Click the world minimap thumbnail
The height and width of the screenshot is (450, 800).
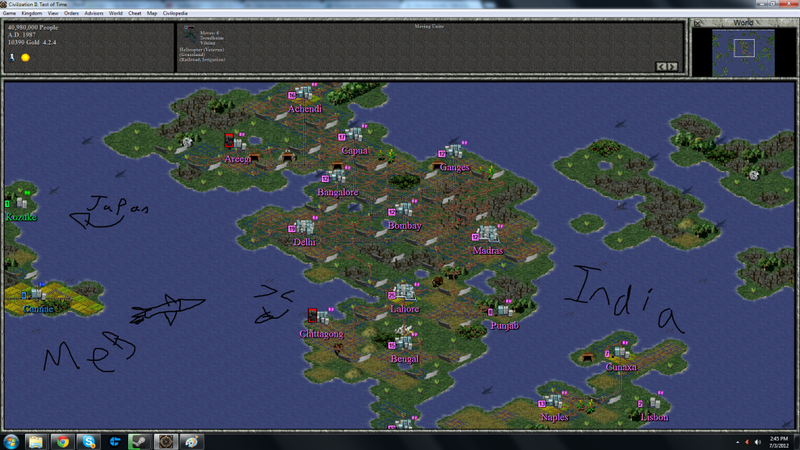[x=743, y=53]
